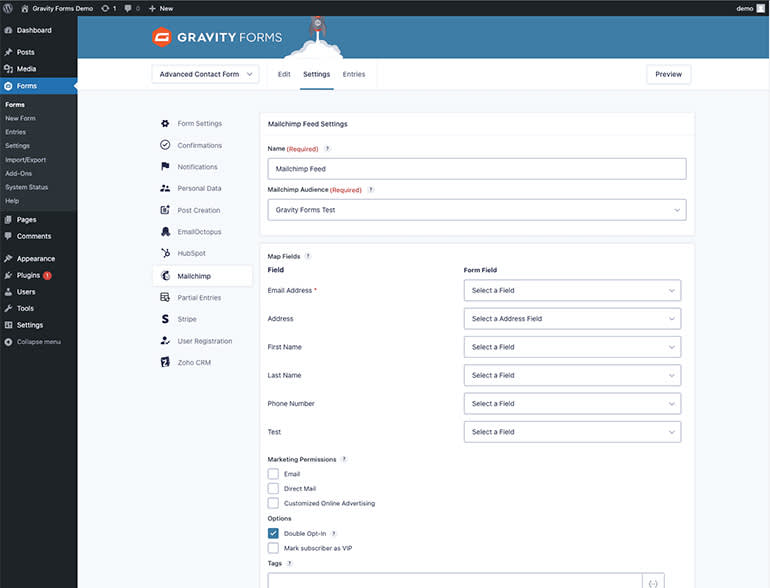The height and width of the screenshot is (588, 770).
Task: Click the HubSpot icon in settings sidebar
Action: [x=165, y=254]
